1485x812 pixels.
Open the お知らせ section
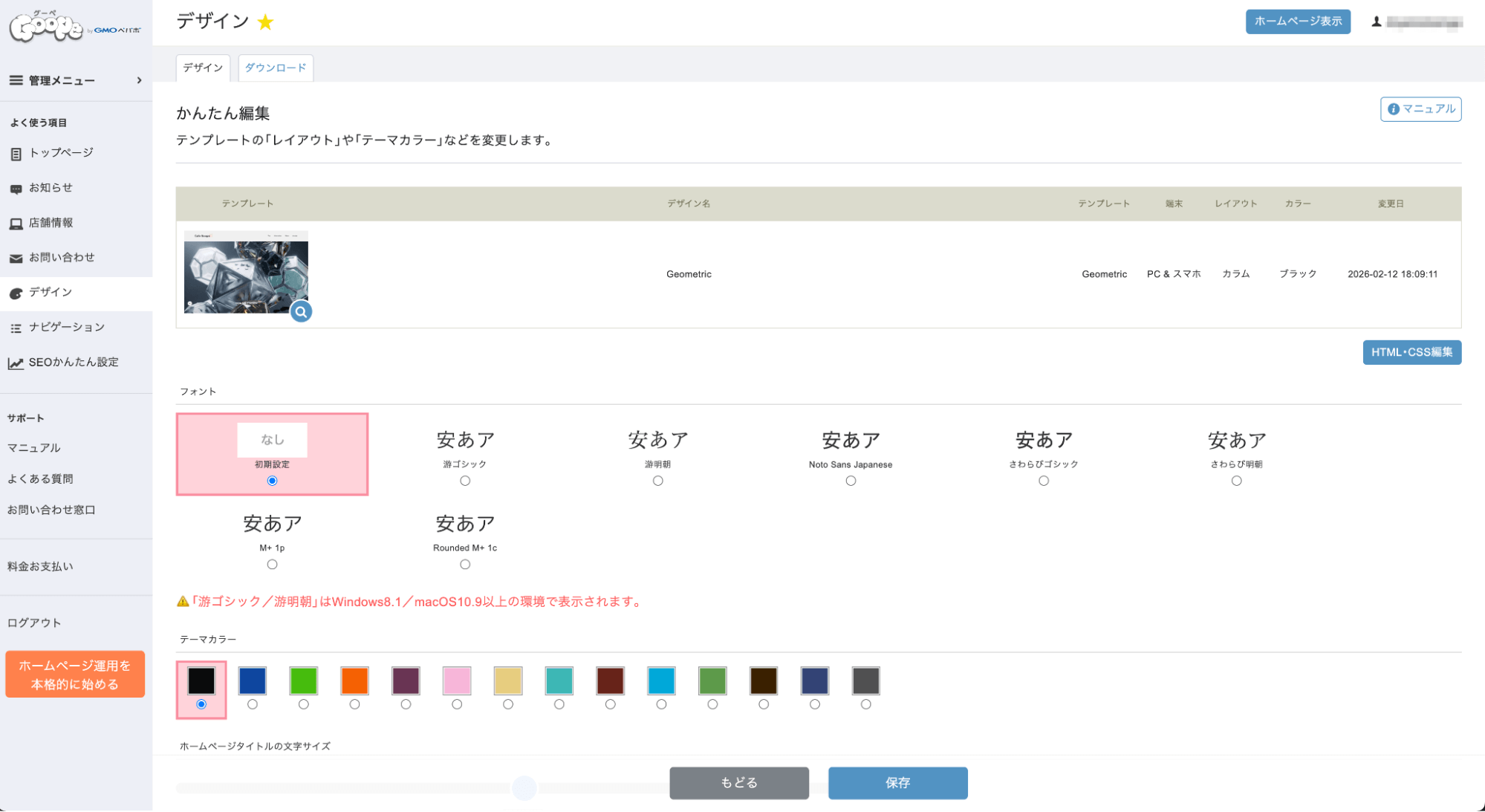pyautogui.click(x=54, y=187)
